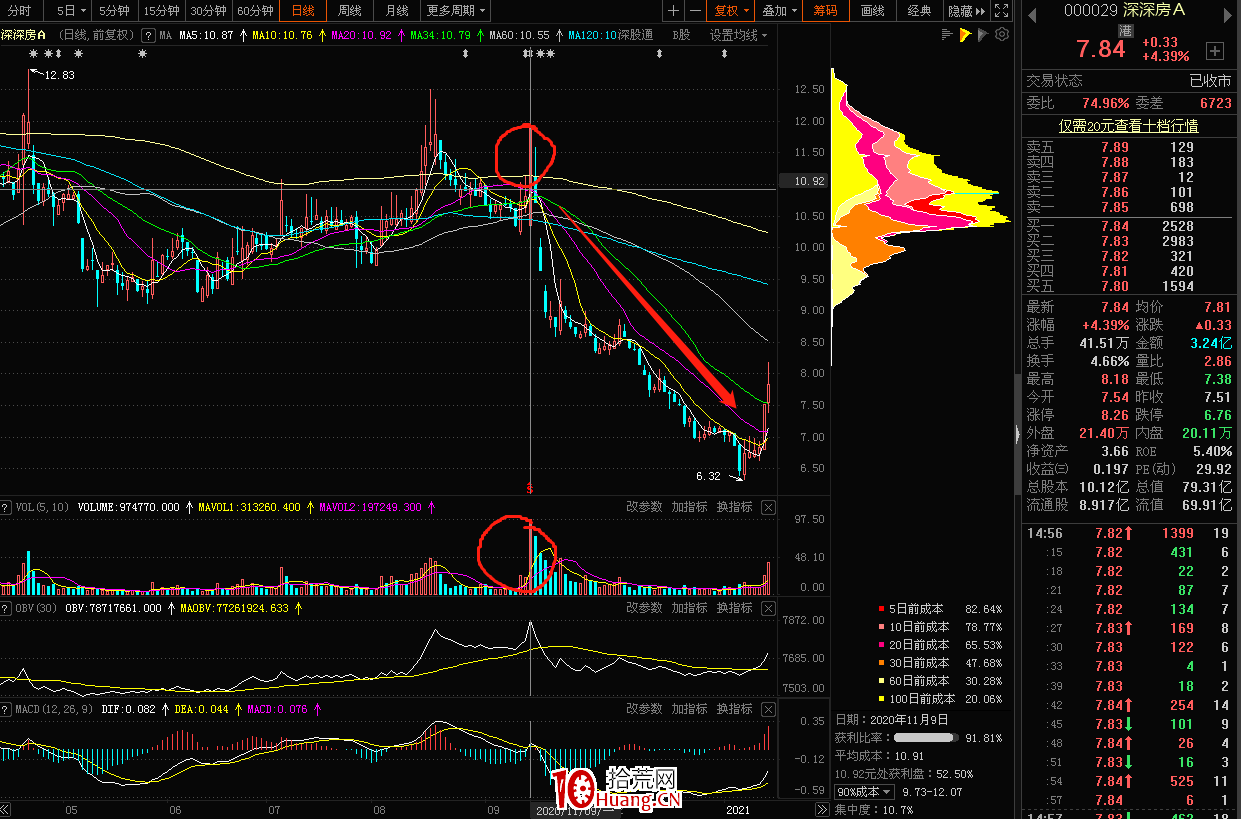Click the side panel collapse arrow

pyautogui.click(x=1017, y=434)
